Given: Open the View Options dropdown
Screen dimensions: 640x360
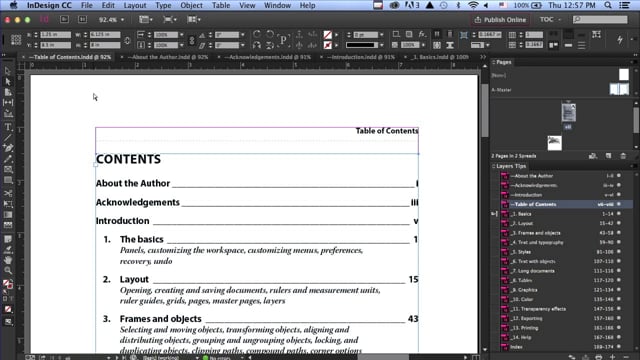Looking at the screenshot, I should click(x=146, y=19).
